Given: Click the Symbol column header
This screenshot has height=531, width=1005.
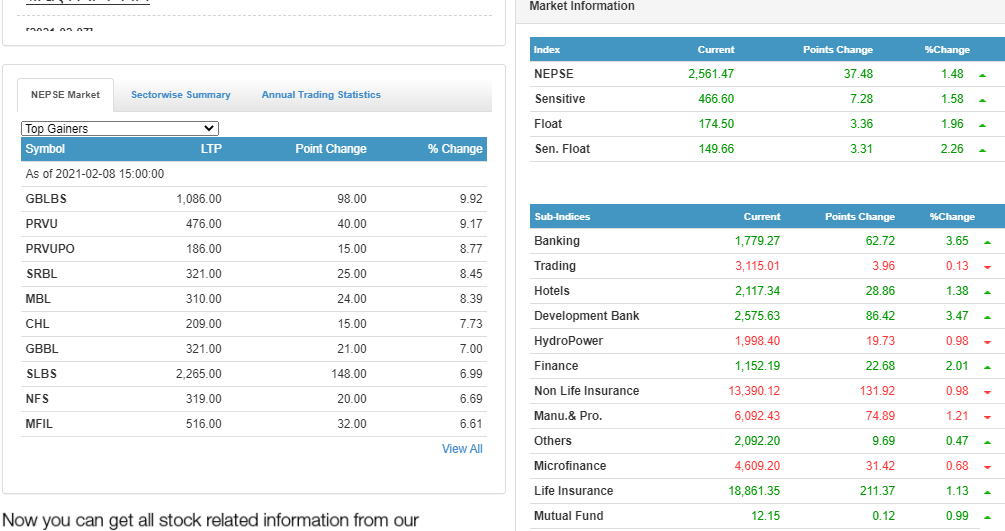Looking at the screenshot, I should (45, 149).
